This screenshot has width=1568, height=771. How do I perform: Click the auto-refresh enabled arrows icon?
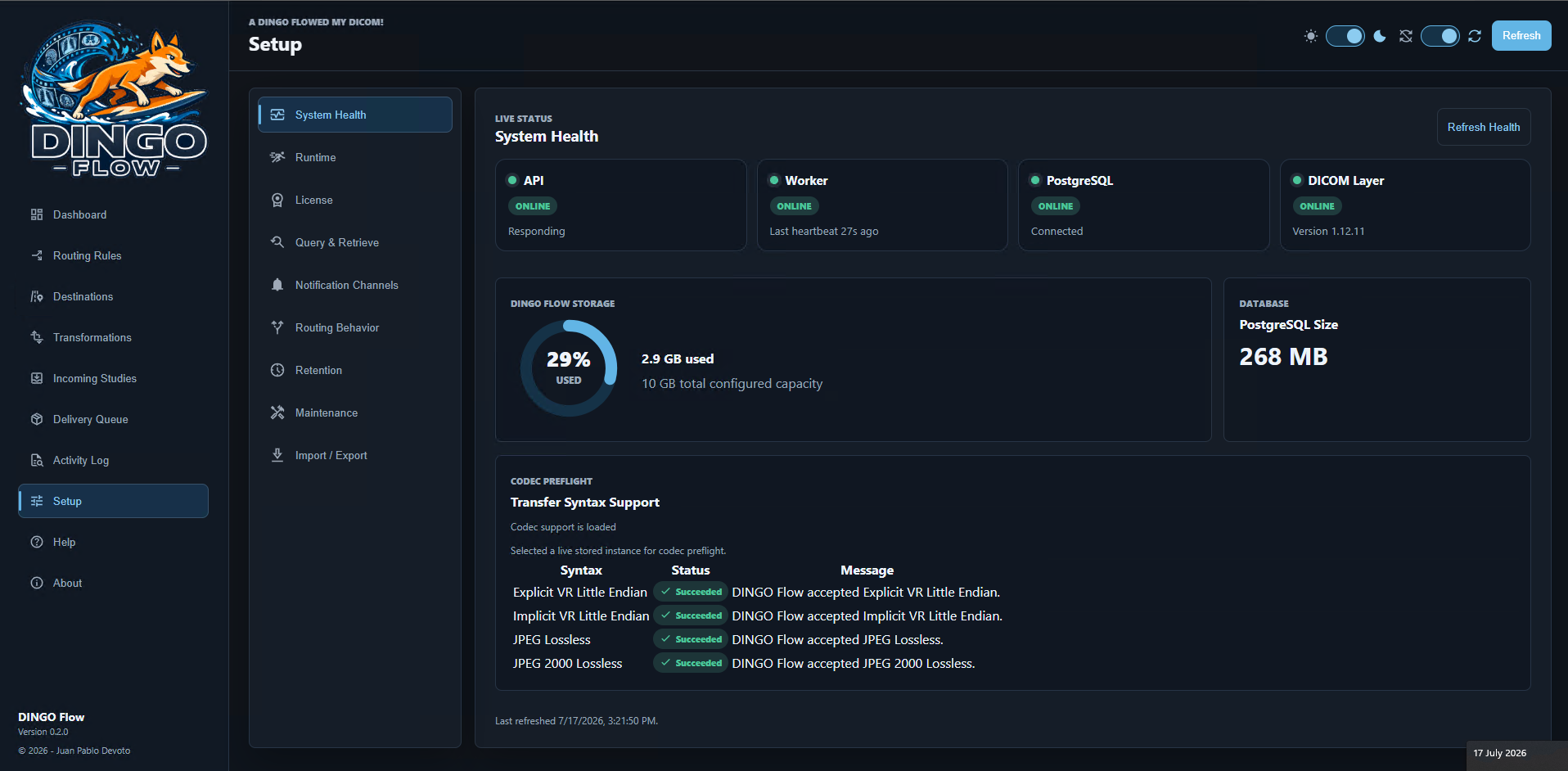pyautogui.click(x=1475, y=36)
